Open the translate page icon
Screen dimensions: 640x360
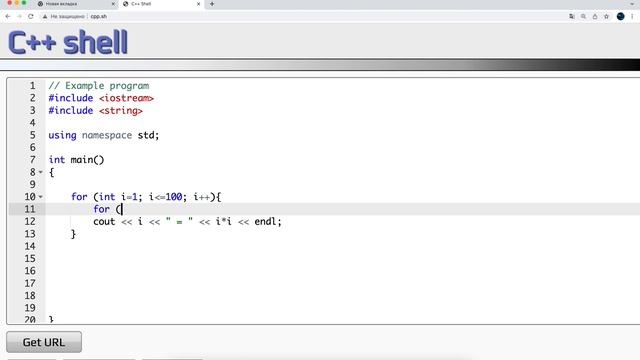(572, 16)
